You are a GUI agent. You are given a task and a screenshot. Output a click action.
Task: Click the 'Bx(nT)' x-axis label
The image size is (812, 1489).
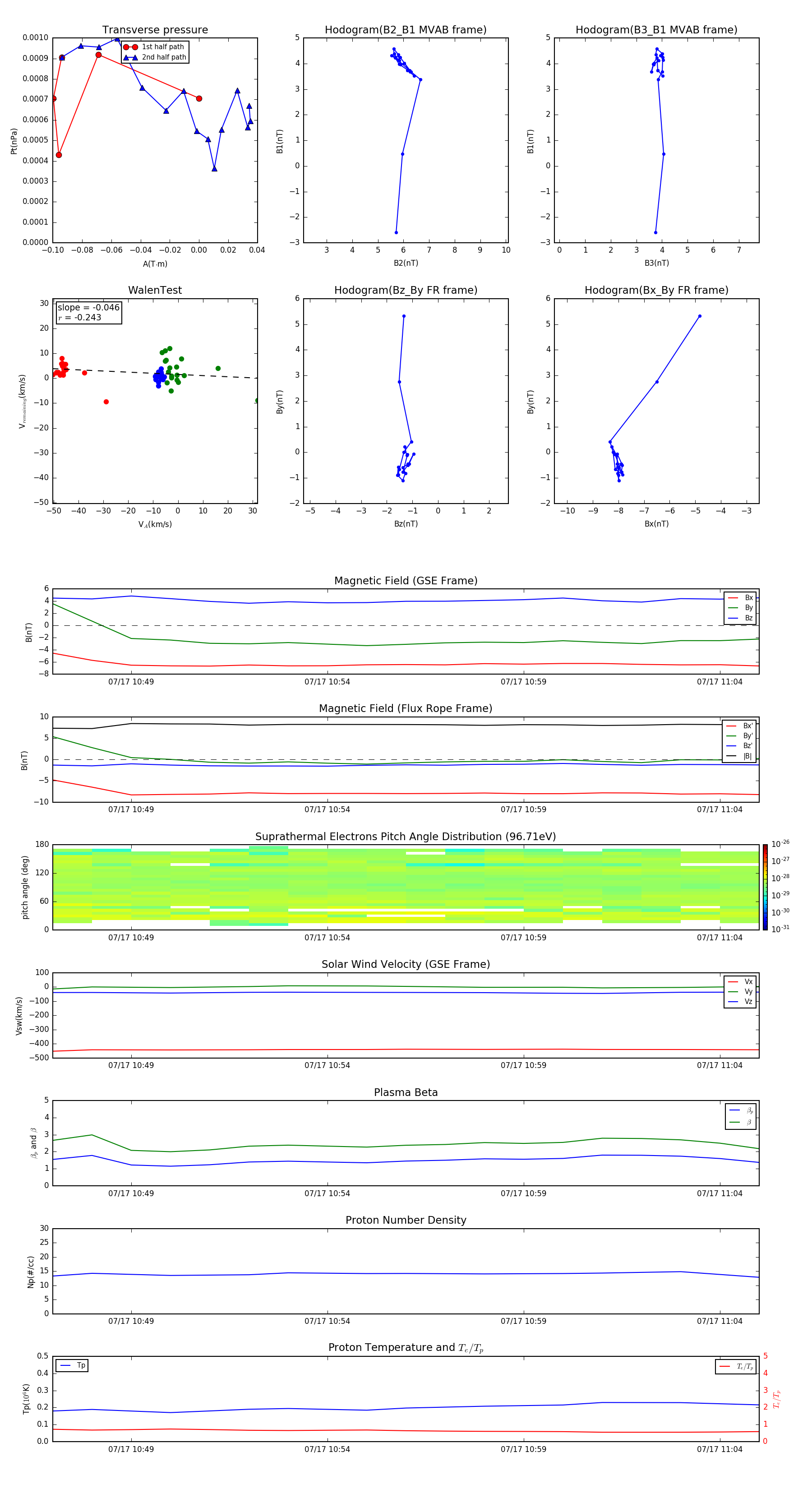coord(656,524)
